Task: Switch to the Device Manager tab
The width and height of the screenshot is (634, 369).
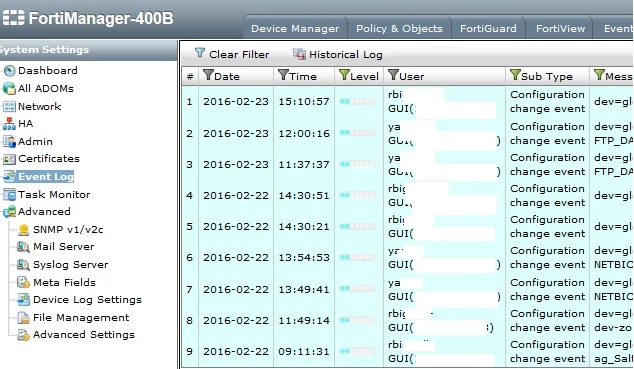Action: [x=295, y=28]
